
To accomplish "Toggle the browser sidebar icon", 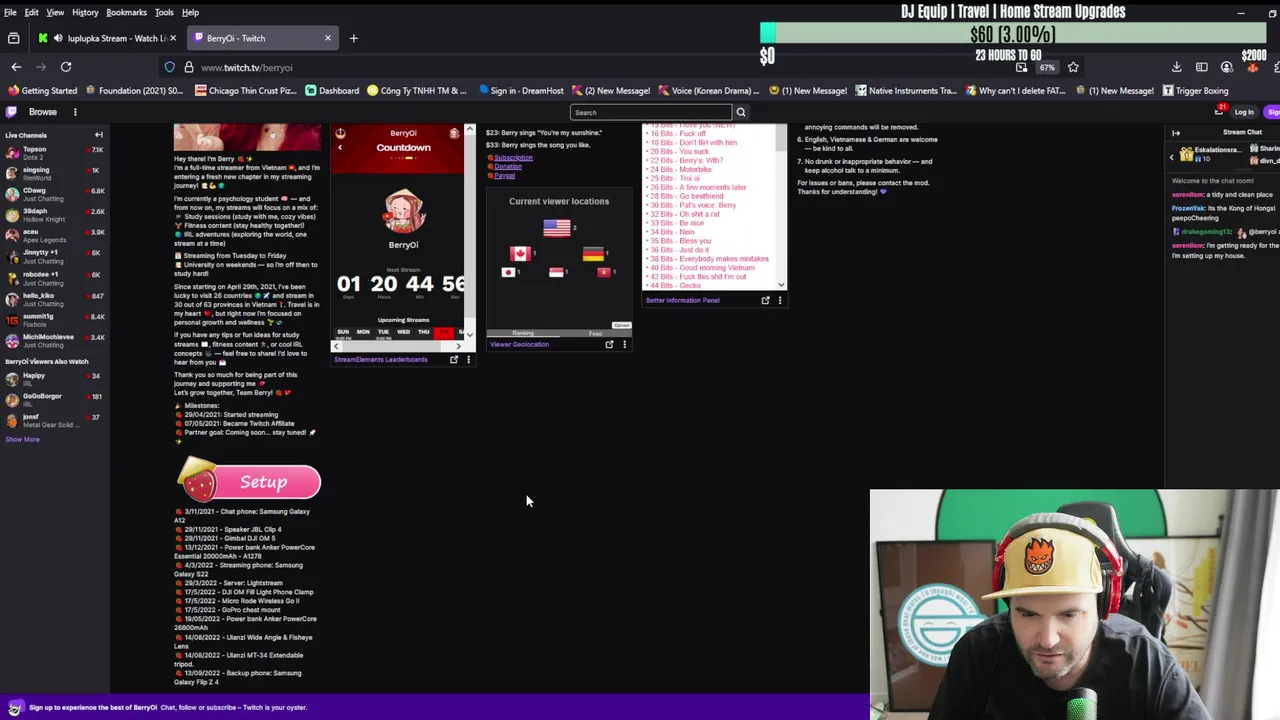I will pos(1201,67).
